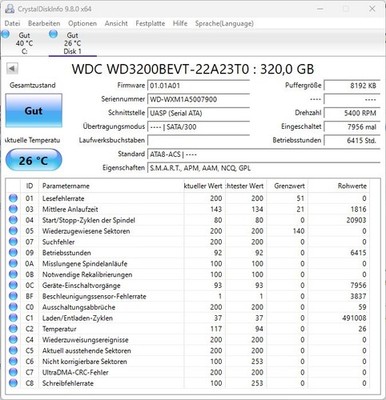This screenshot has width=386, height=400.
Task: Click the Standard field ATA8-ACS
Action: [263, 154]
